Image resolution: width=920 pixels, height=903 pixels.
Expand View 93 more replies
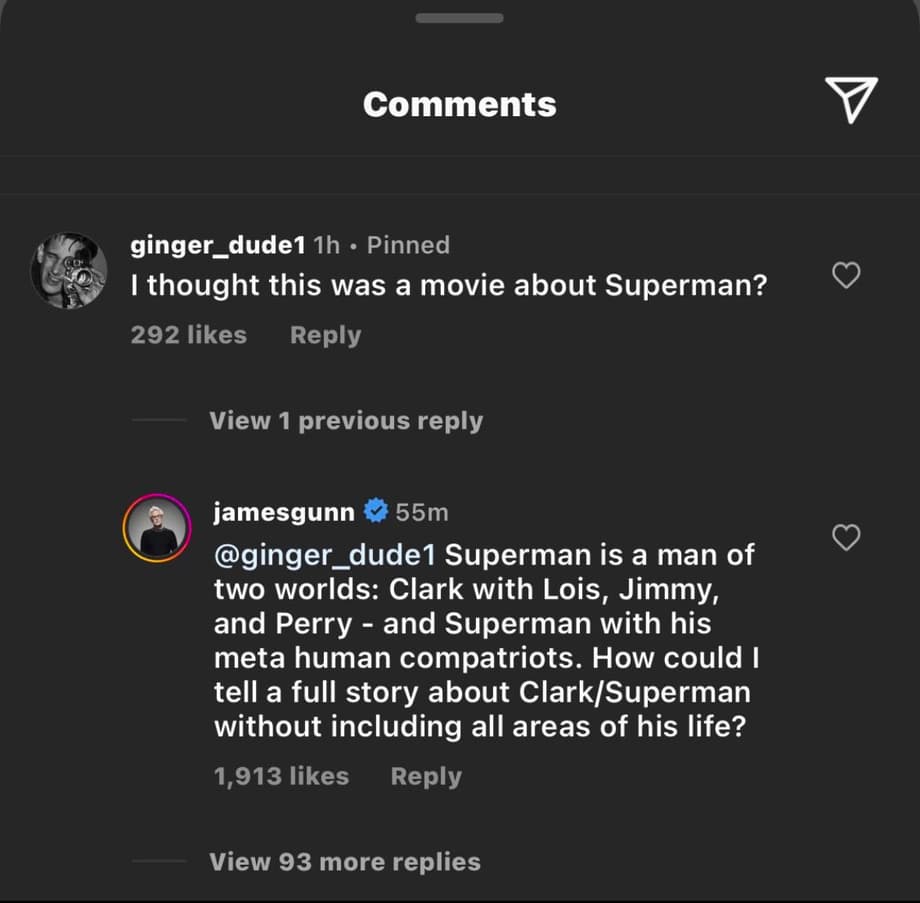pyautogui.click(x=344, y=861)
